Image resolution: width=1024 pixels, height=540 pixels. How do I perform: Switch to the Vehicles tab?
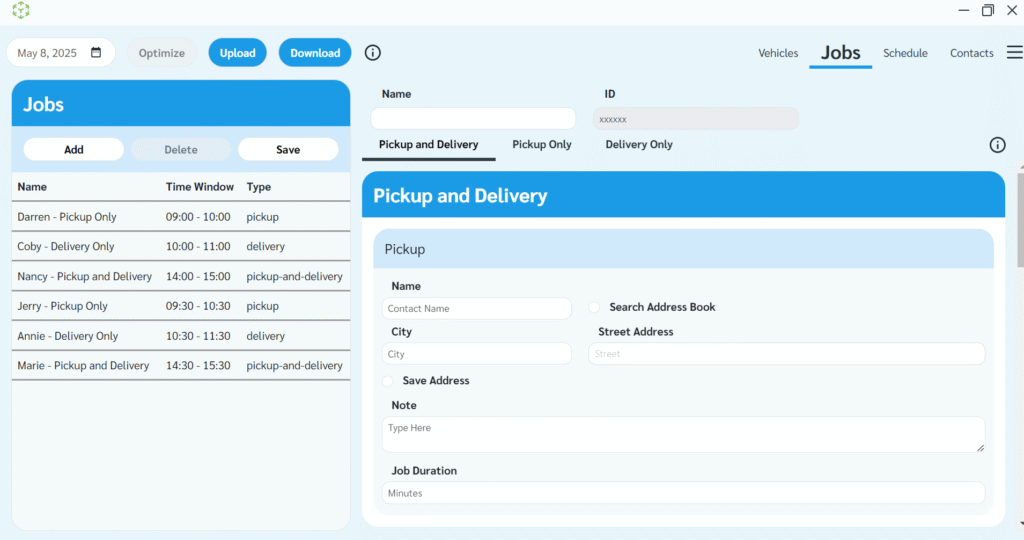[778, 53]
